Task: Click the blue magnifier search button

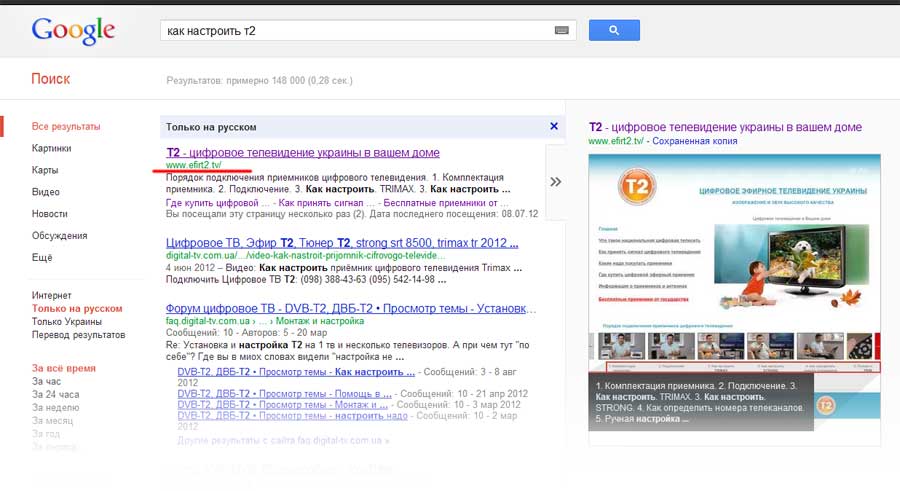Action: coord(614,30)
